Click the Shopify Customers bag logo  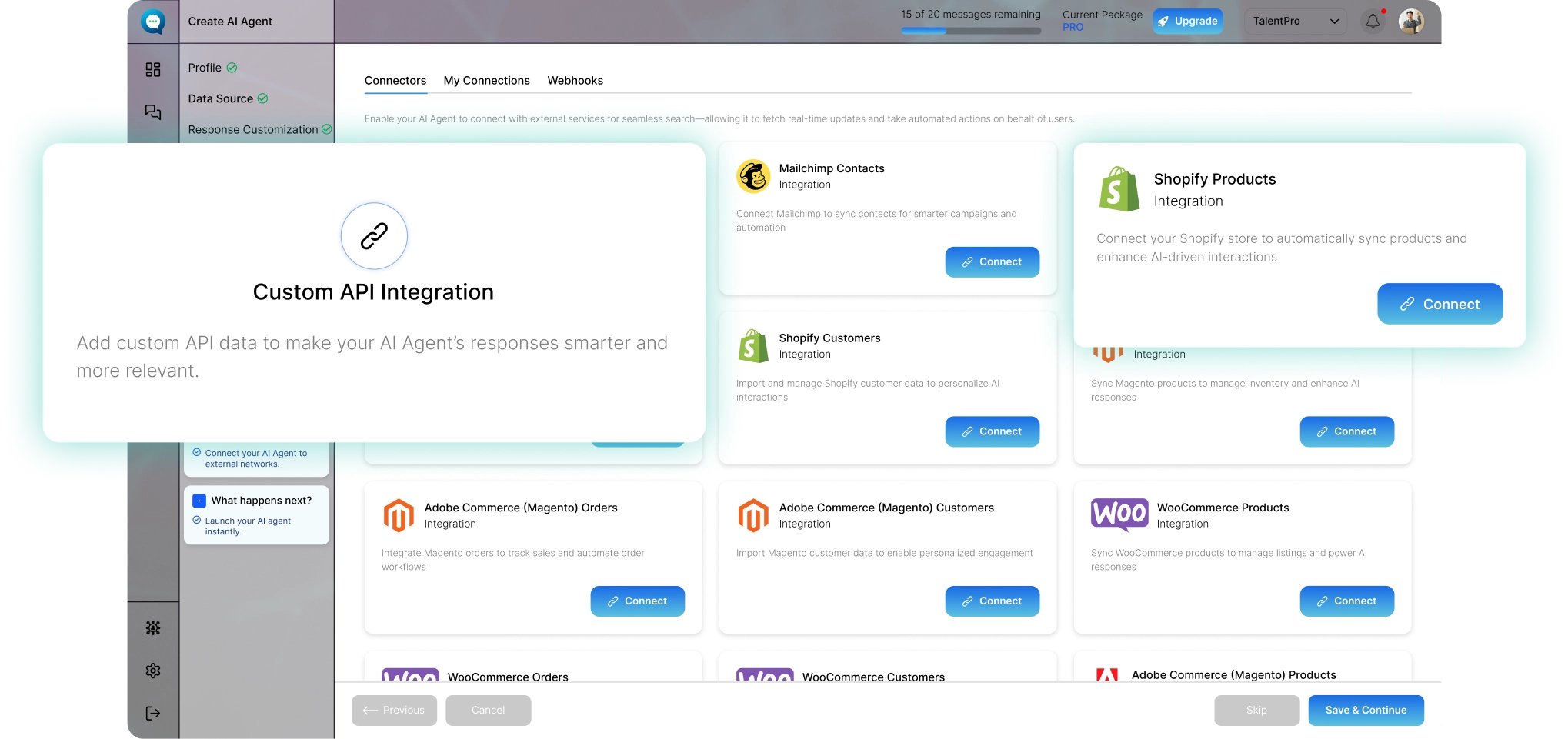click(753, 346)
